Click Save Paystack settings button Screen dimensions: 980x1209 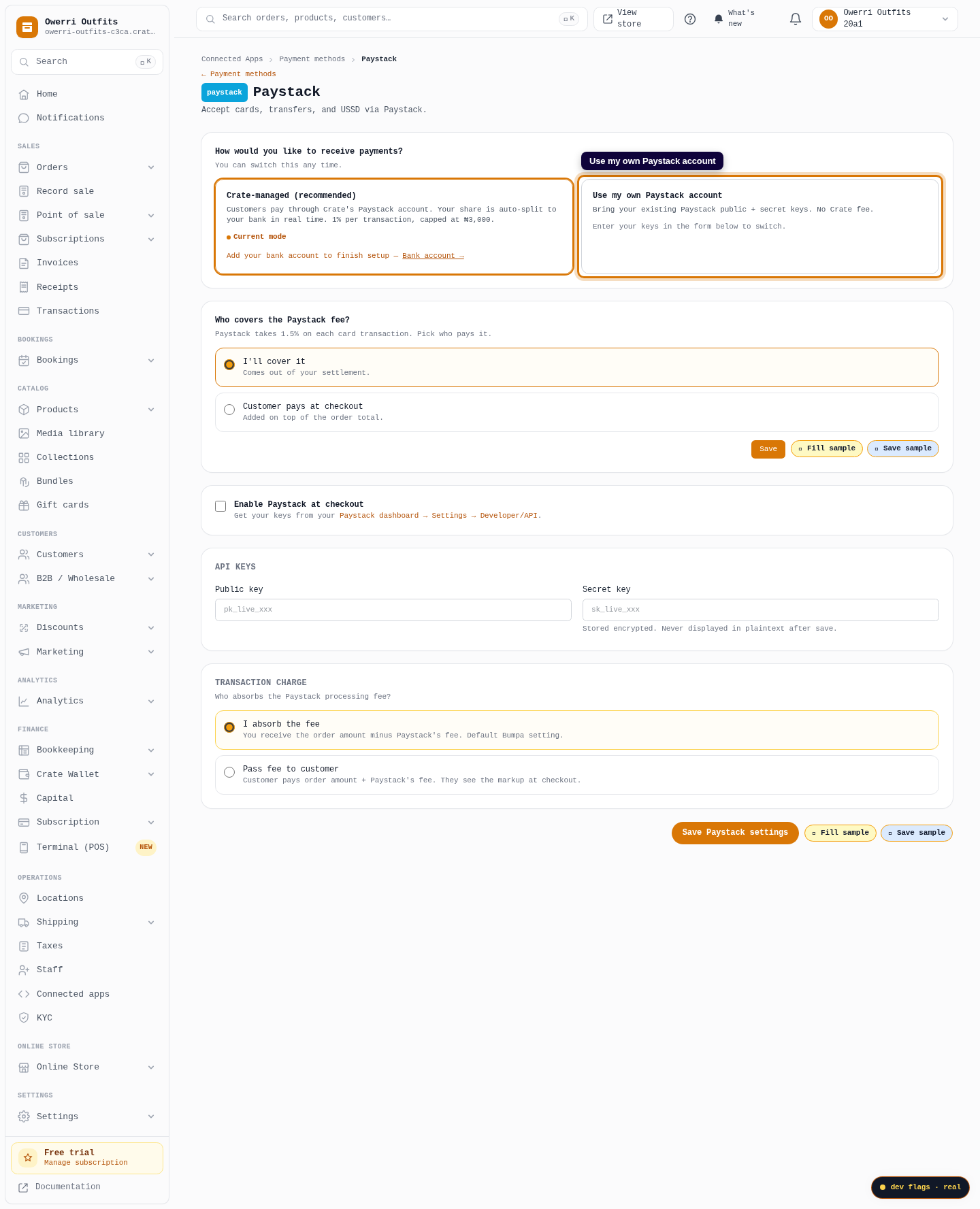point(735,833)
